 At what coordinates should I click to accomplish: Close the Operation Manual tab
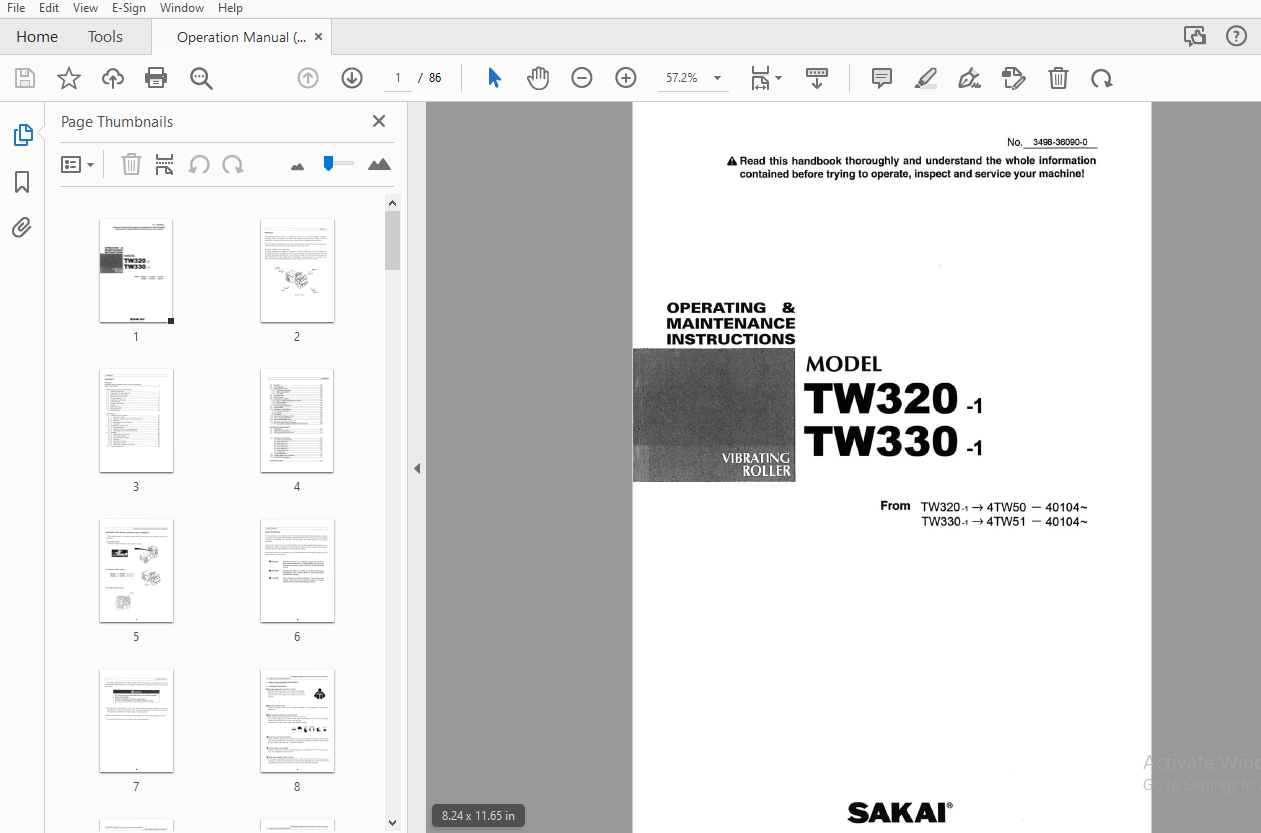click(x=319, y=37)
